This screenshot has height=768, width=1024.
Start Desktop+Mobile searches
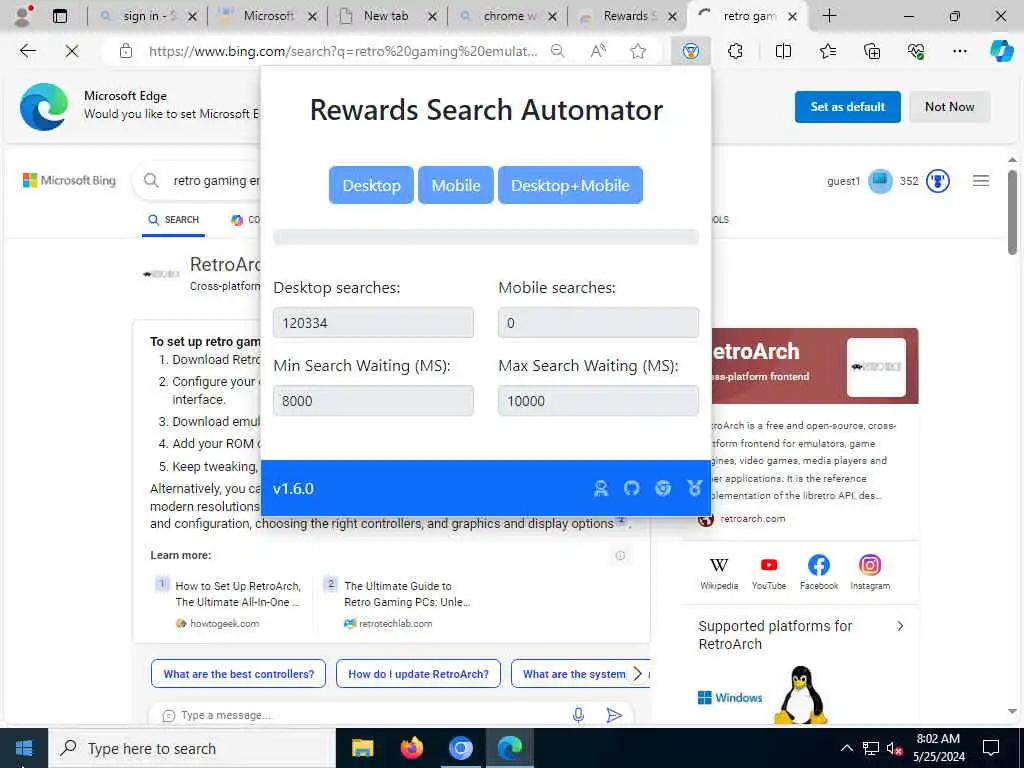[x=570, y=185]
